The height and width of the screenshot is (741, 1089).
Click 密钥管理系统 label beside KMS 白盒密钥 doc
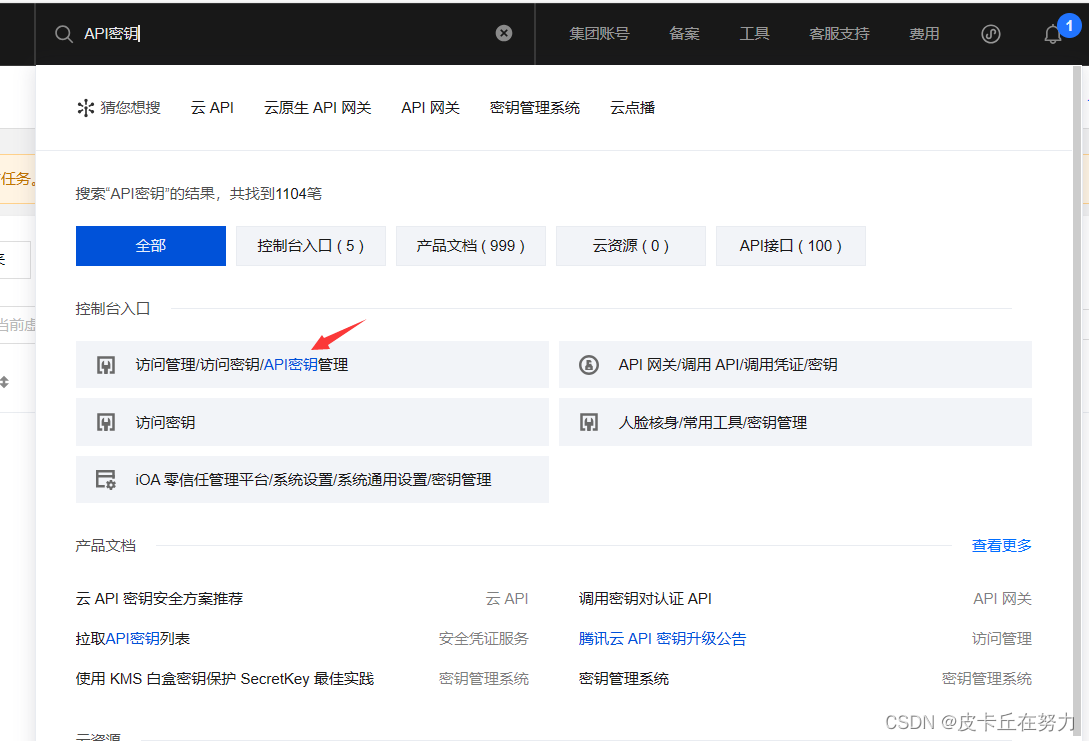pos(483,679)
